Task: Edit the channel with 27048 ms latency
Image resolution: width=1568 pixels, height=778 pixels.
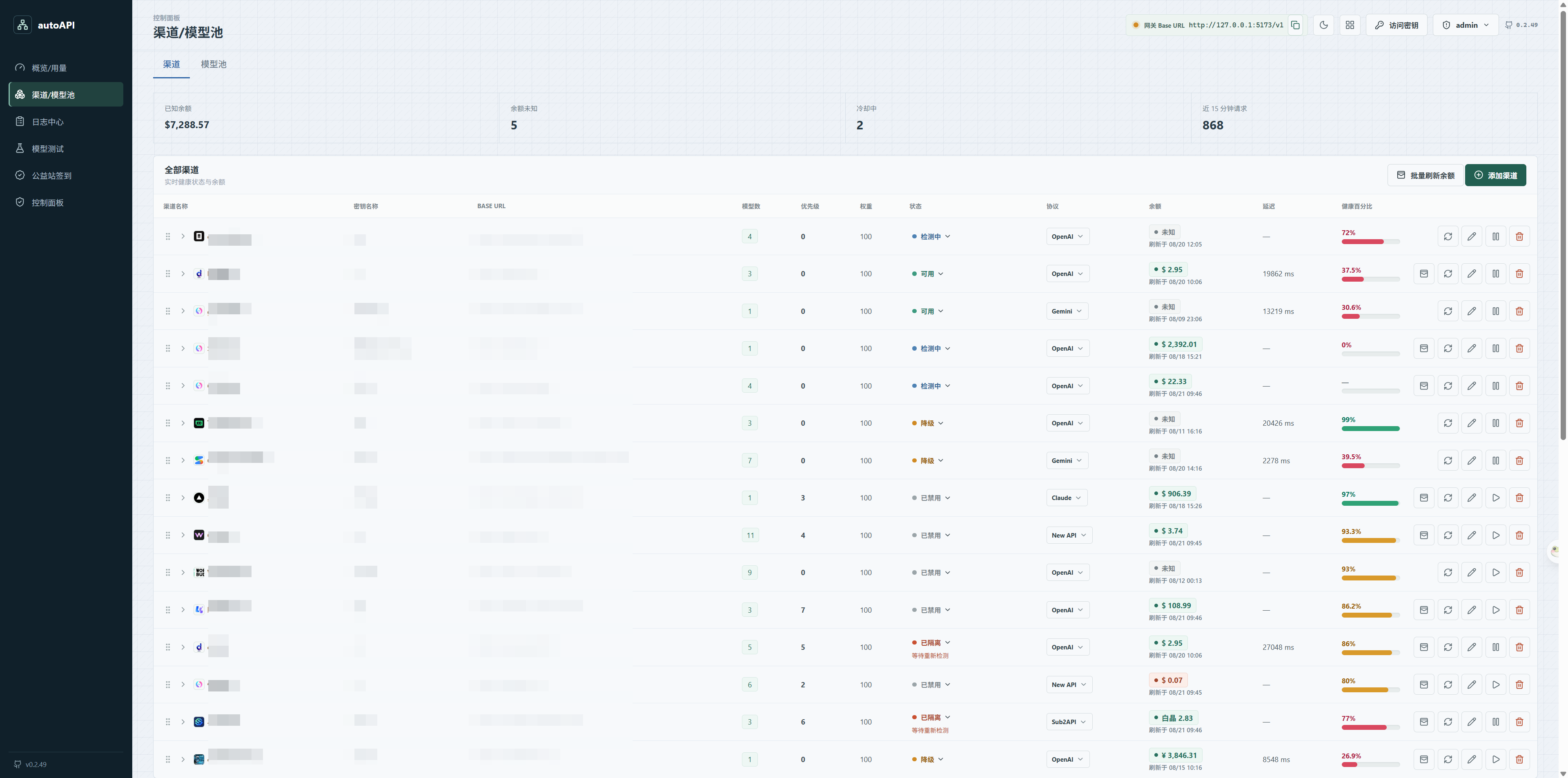Action: click(x=1471, y=647)
